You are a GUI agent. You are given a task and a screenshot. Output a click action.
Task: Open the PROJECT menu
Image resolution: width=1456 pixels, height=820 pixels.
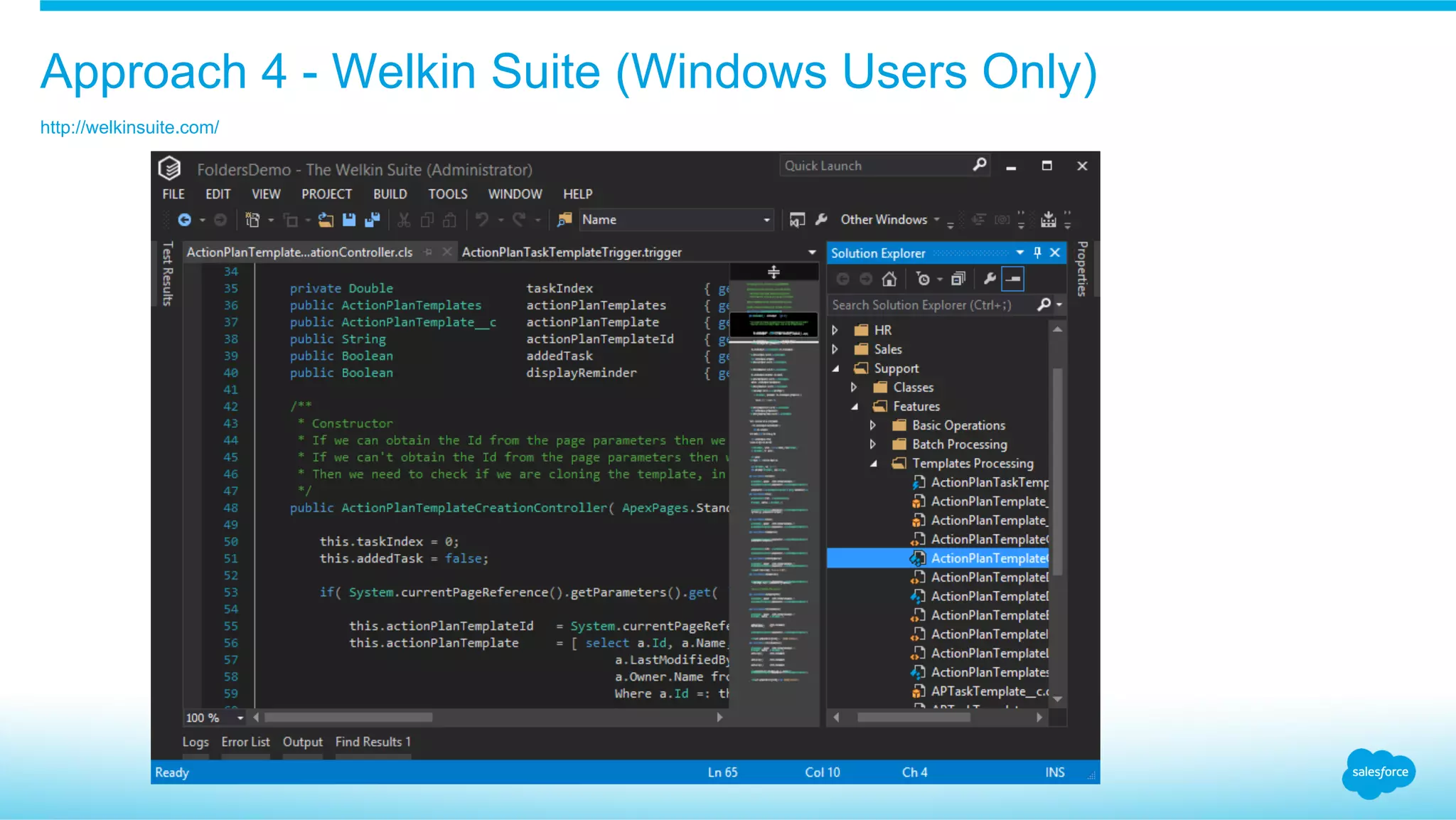pos(326,194)
